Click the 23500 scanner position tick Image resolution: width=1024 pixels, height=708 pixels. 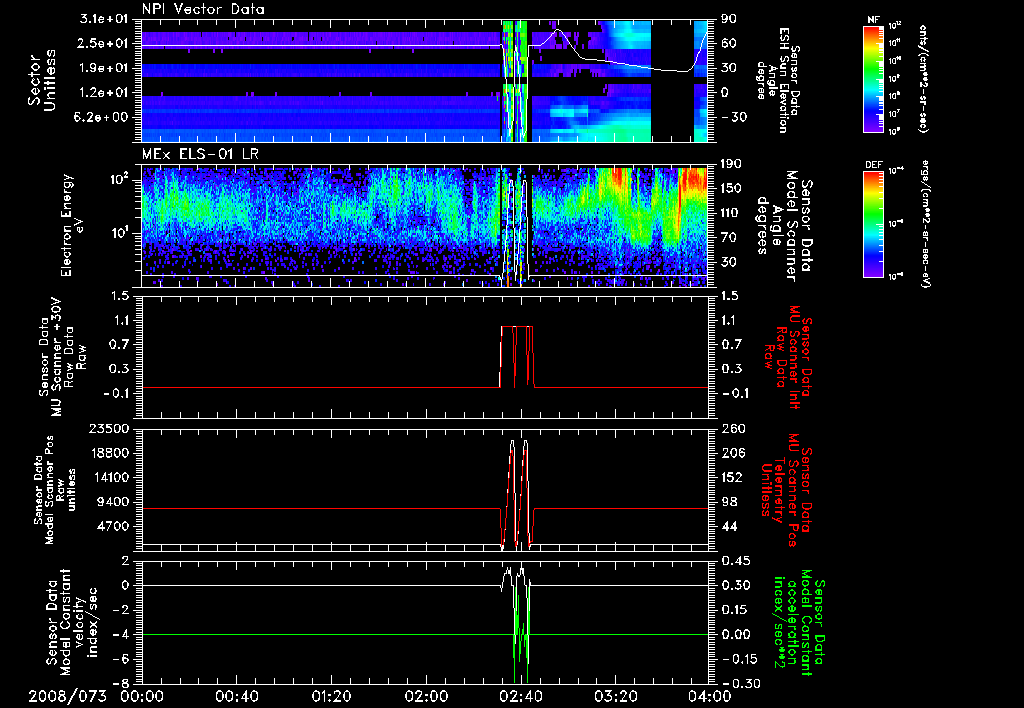pos(109,428)
